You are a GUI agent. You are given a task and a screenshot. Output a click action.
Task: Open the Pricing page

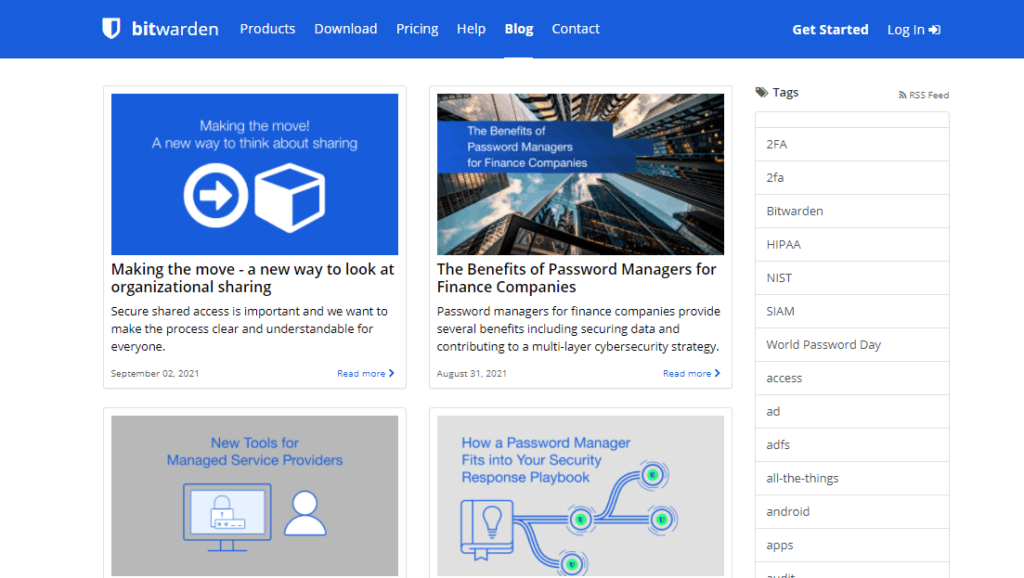pos(417,29)
